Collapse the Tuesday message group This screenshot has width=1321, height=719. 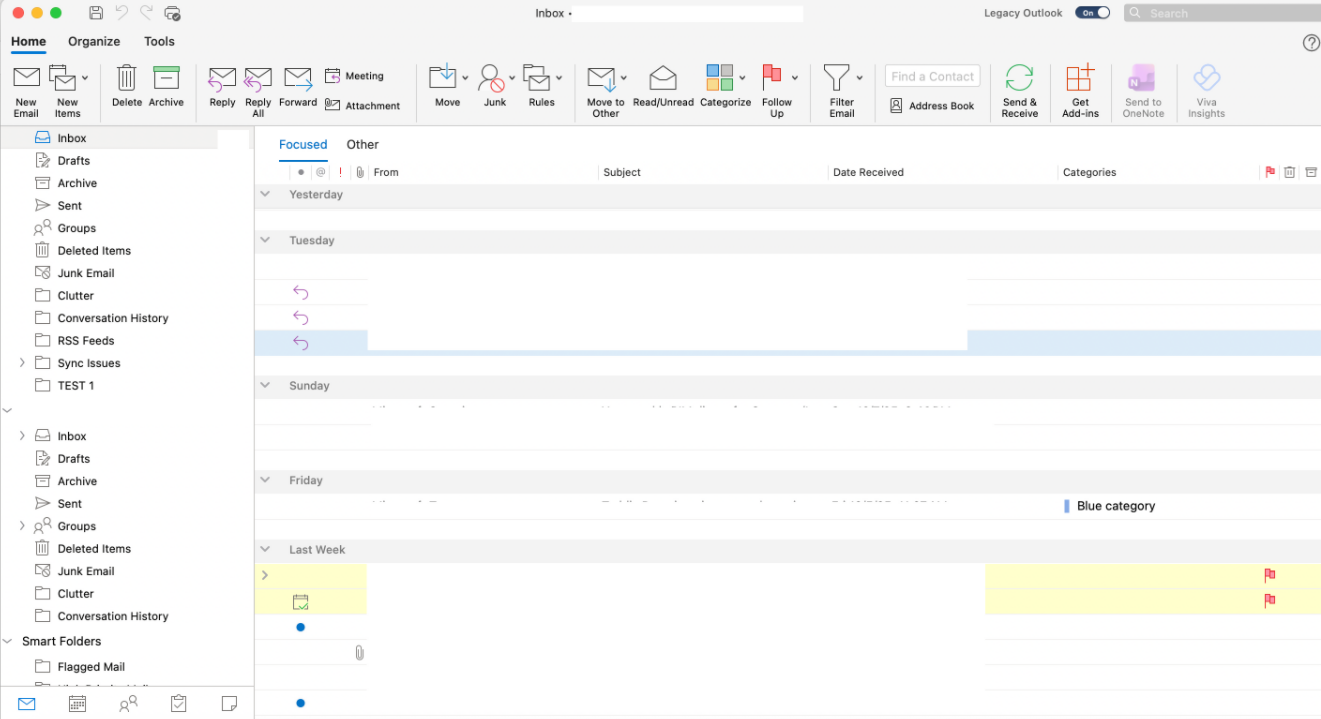[x=265, y=240]
